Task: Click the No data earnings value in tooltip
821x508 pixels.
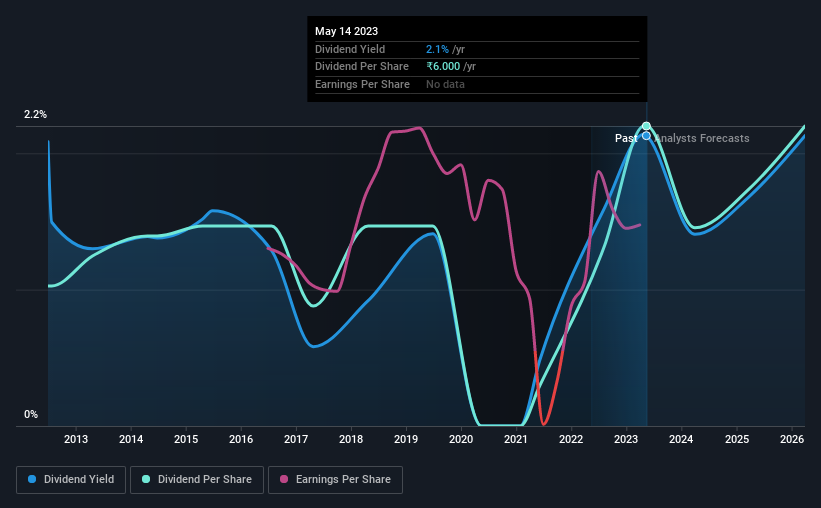Action: click(x=445, y=84)
